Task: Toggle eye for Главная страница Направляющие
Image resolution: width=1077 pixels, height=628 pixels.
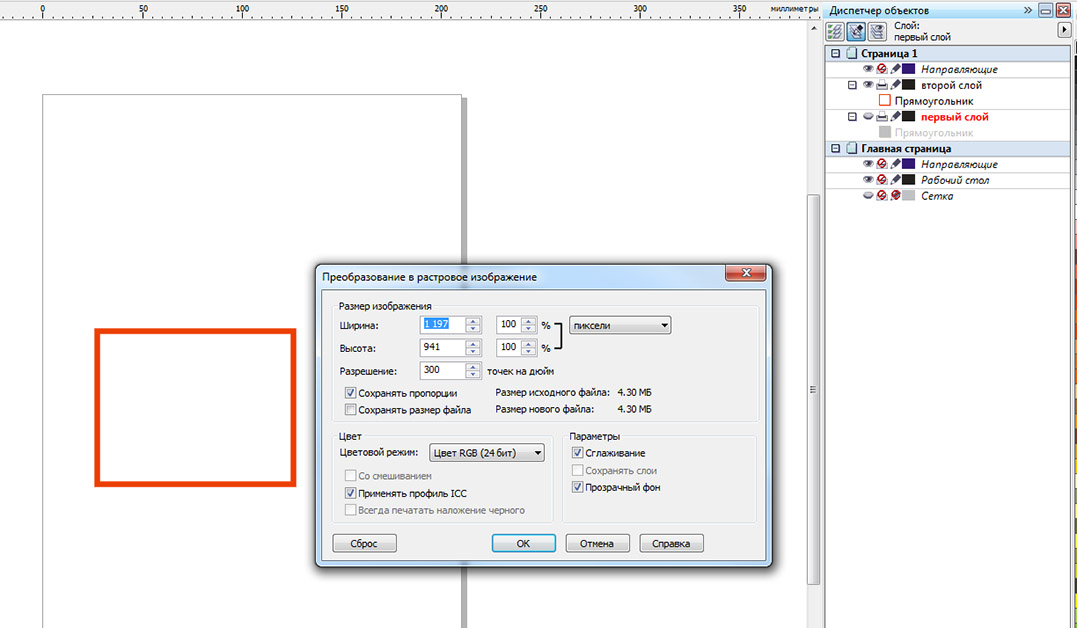Action: [868, 164]
